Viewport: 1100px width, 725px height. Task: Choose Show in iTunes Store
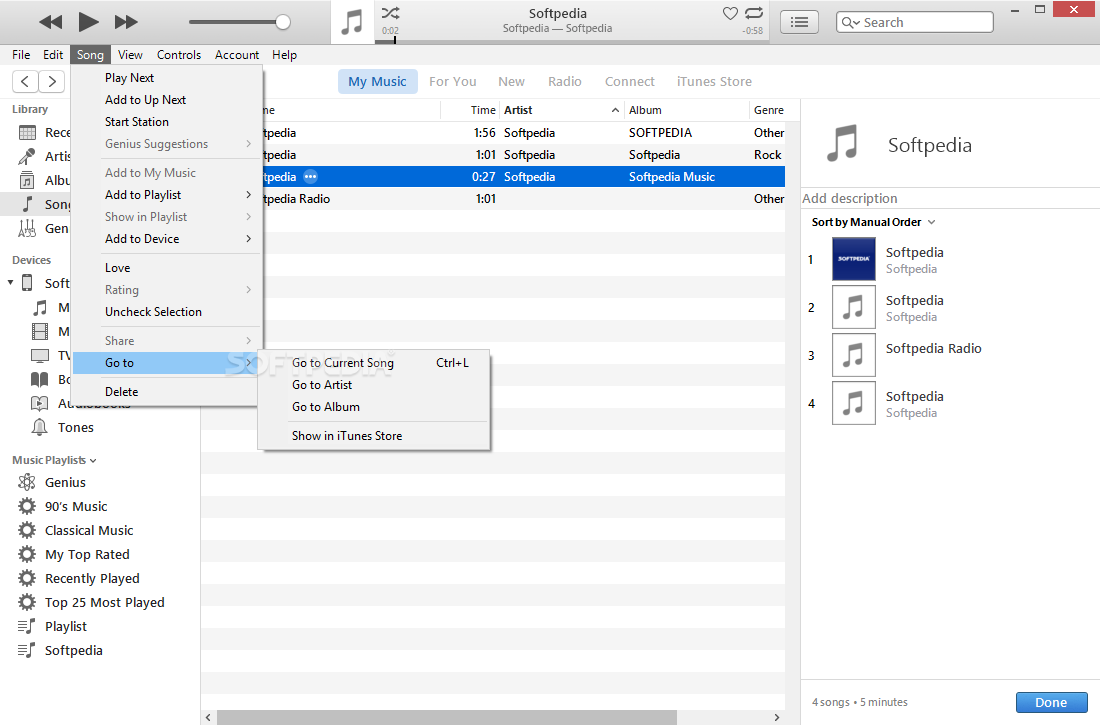click(x=375, y=436)
